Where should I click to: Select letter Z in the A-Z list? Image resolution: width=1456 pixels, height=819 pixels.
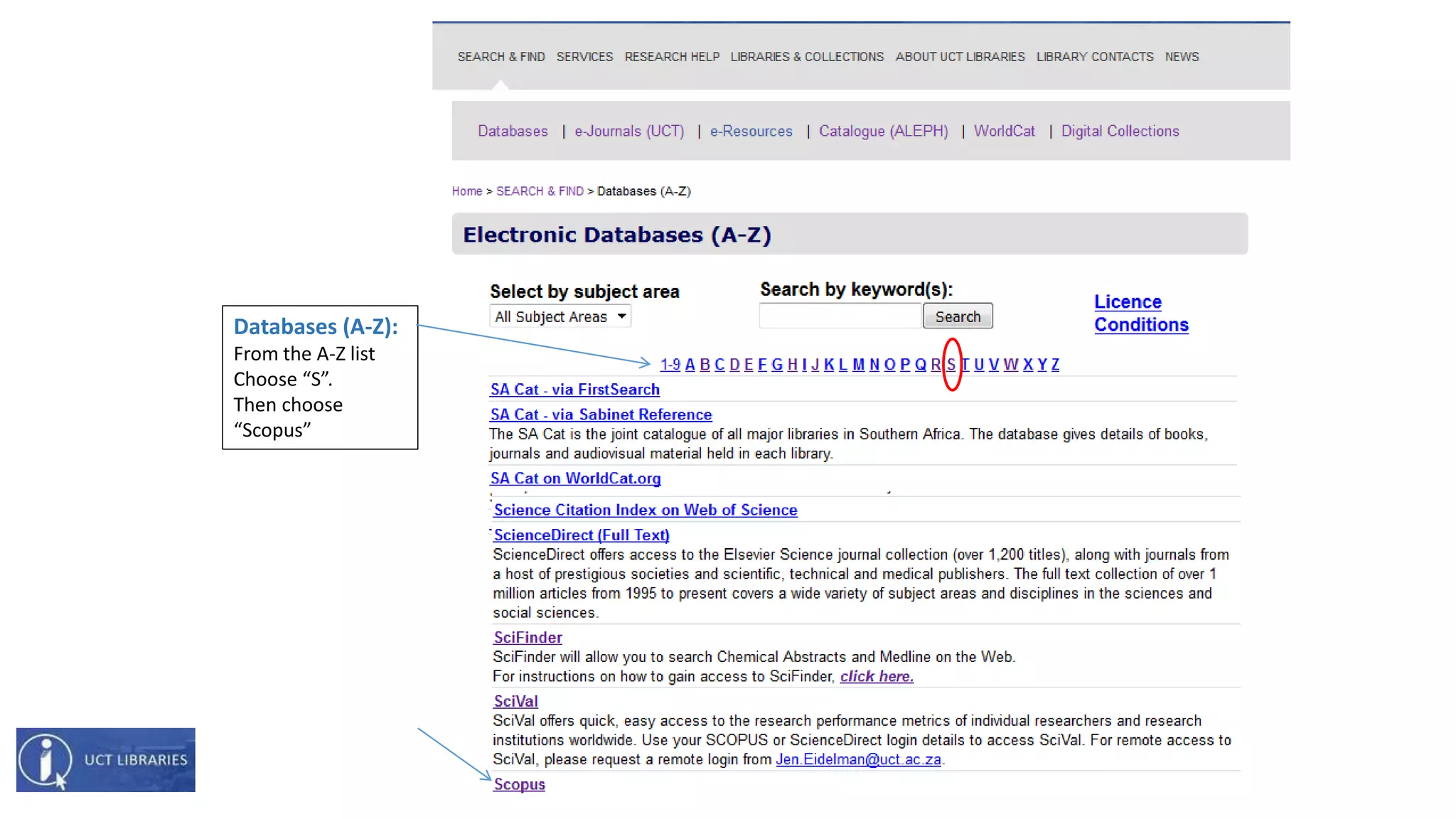[x=1056, y=364]
